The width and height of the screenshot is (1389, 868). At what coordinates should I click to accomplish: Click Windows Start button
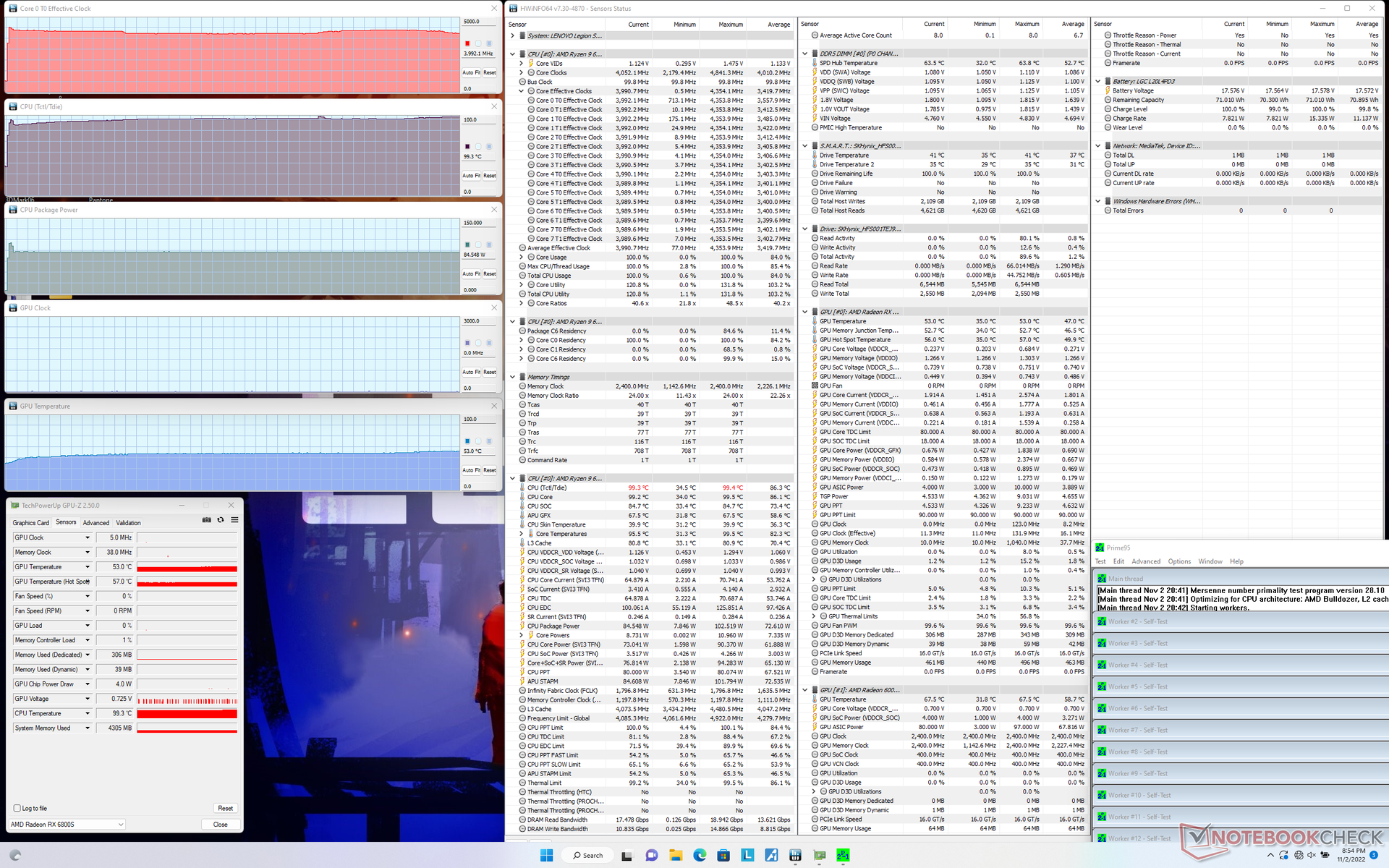pyautogui.click(x=546, y=855)
